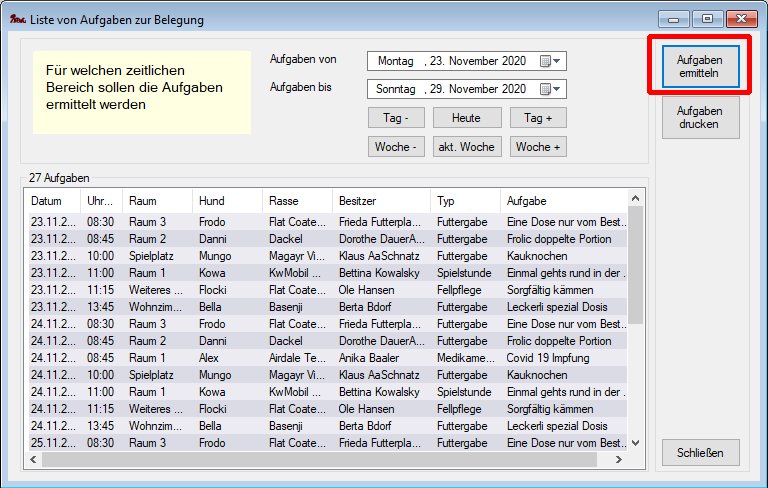
Task: Go back one week with 'Woche -'
Action: point(396,147)
